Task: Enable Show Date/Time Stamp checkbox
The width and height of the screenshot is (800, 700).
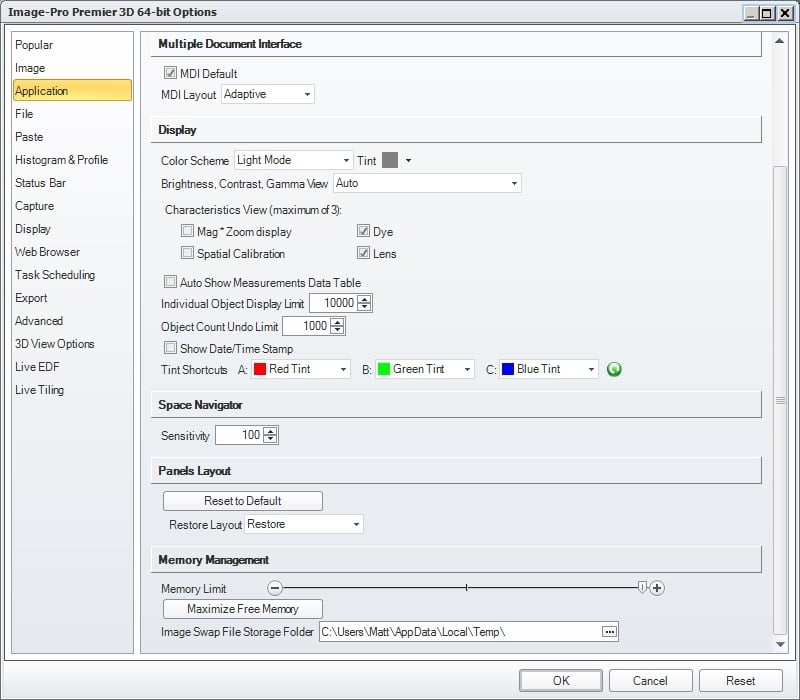Action: (170, 348)
